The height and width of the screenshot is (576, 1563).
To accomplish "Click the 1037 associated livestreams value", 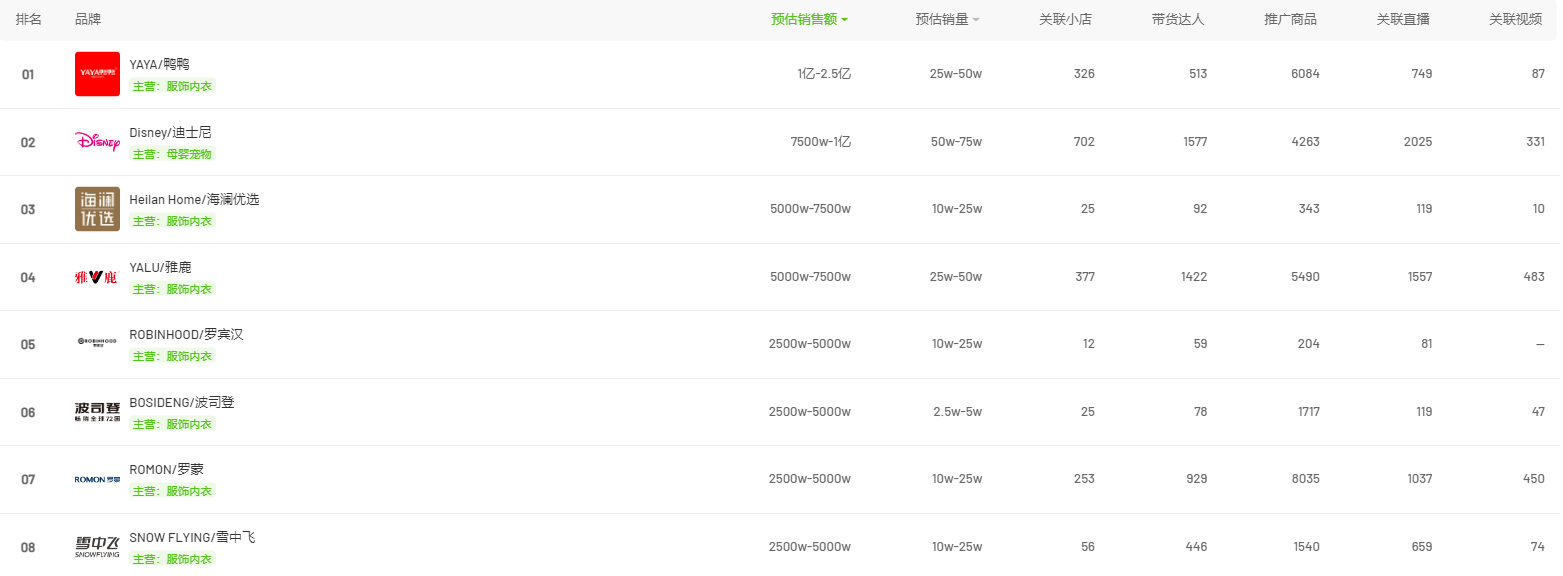I will pos(1418,479).
